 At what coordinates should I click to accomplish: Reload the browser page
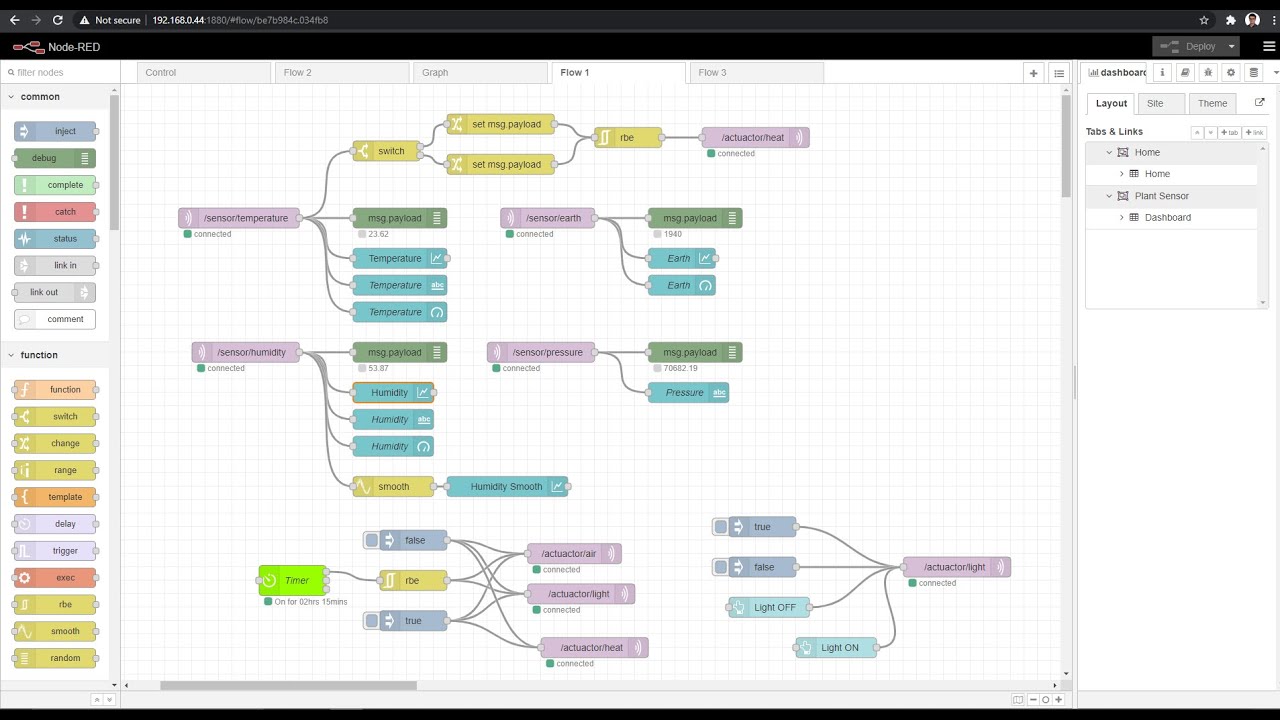tap(58, 20)
